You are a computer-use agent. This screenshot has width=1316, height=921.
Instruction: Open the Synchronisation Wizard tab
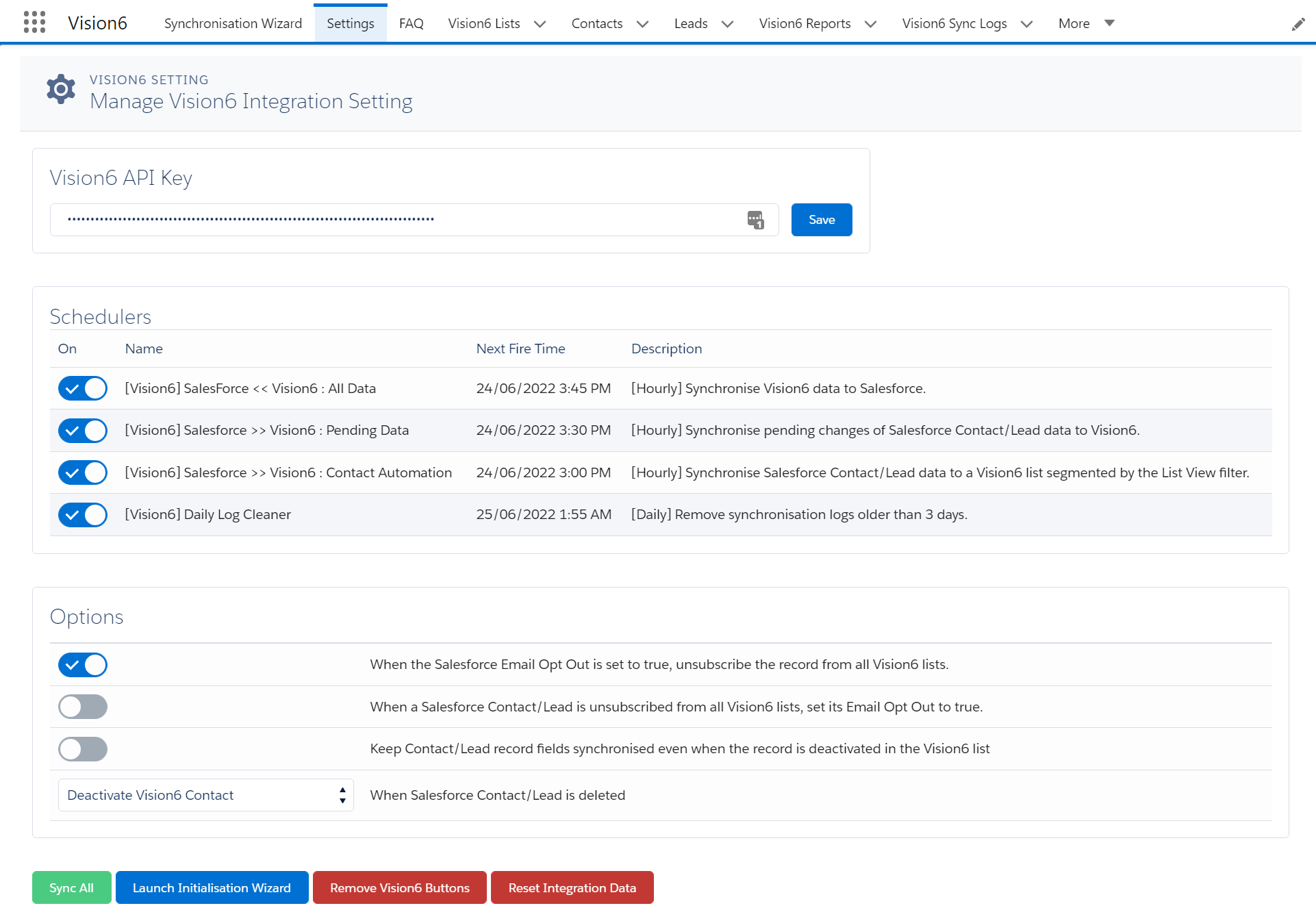pos(233,23)
